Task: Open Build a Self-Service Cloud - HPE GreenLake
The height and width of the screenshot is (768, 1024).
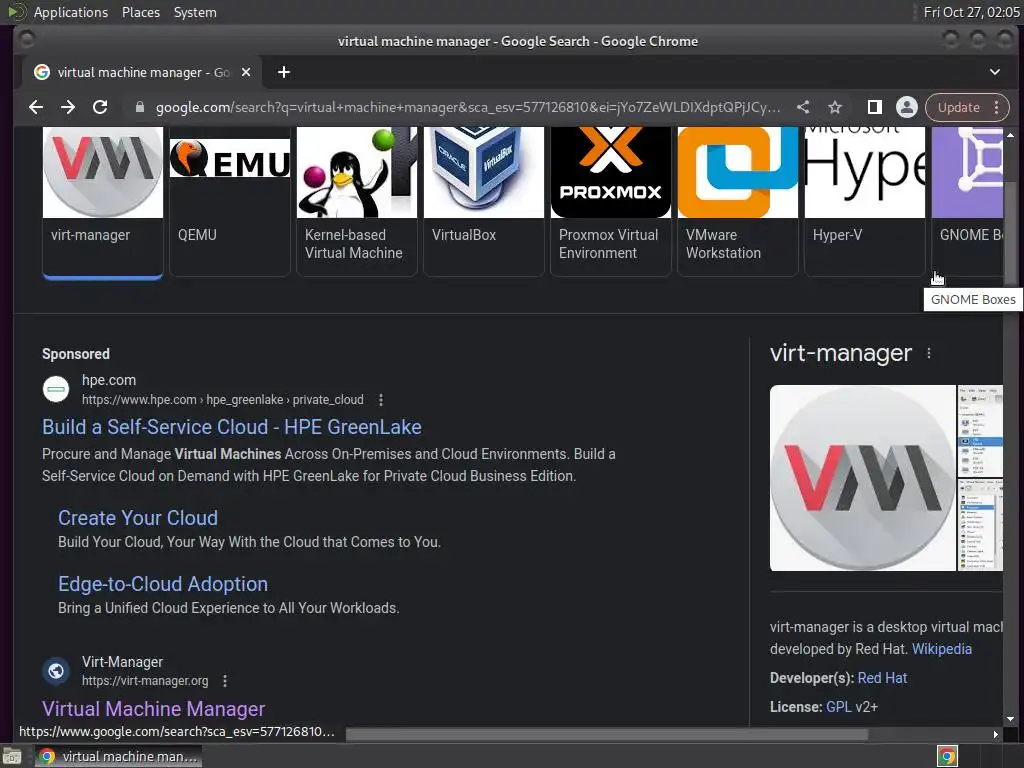Action: click(232, 427)
